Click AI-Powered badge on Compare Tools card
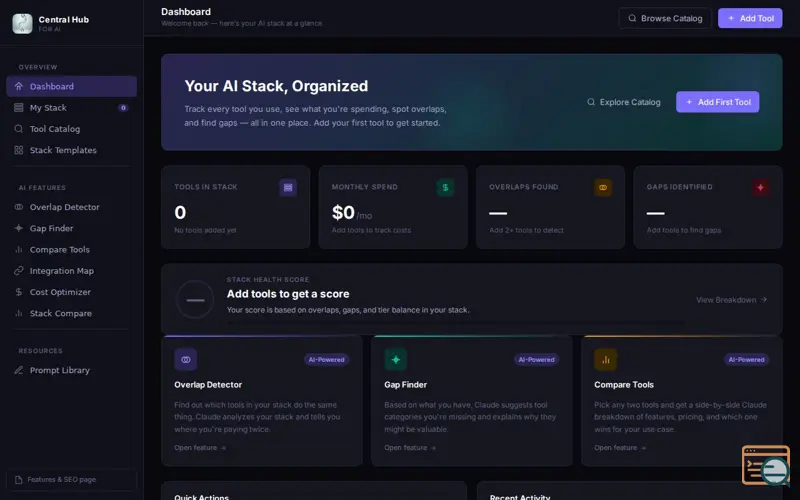This screenshot has height=500, width=800. coord(746,360)
